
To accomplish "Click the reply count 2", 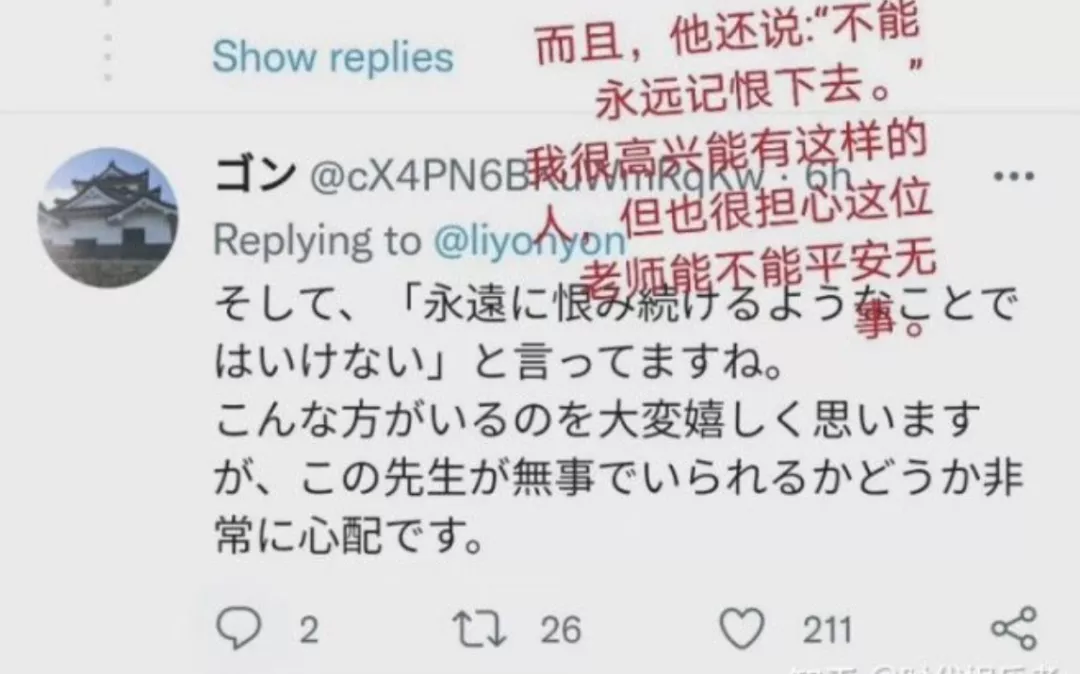I will [x=309, y=630].
